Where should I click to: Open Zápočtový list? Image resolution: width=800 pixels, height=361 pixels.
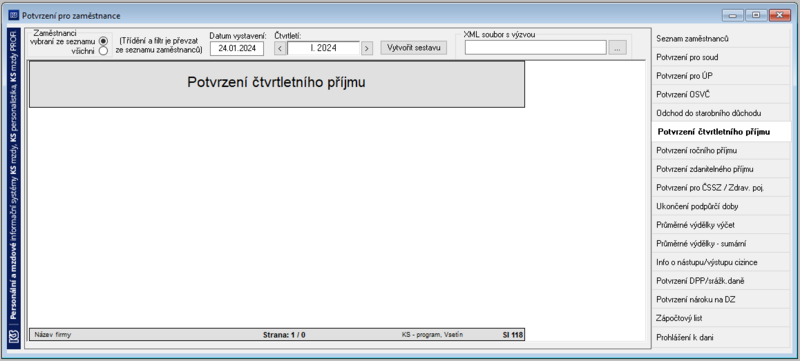point(720,318)
